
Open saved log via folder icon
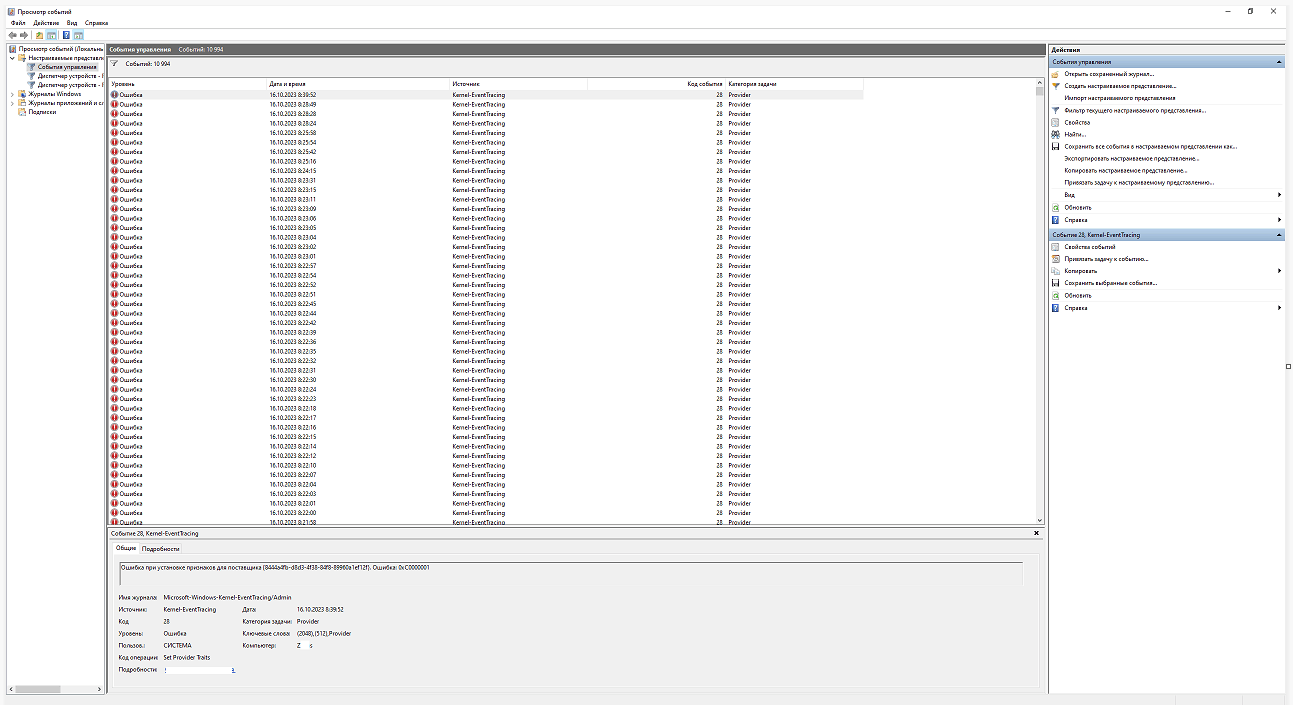pos(1055,74)
